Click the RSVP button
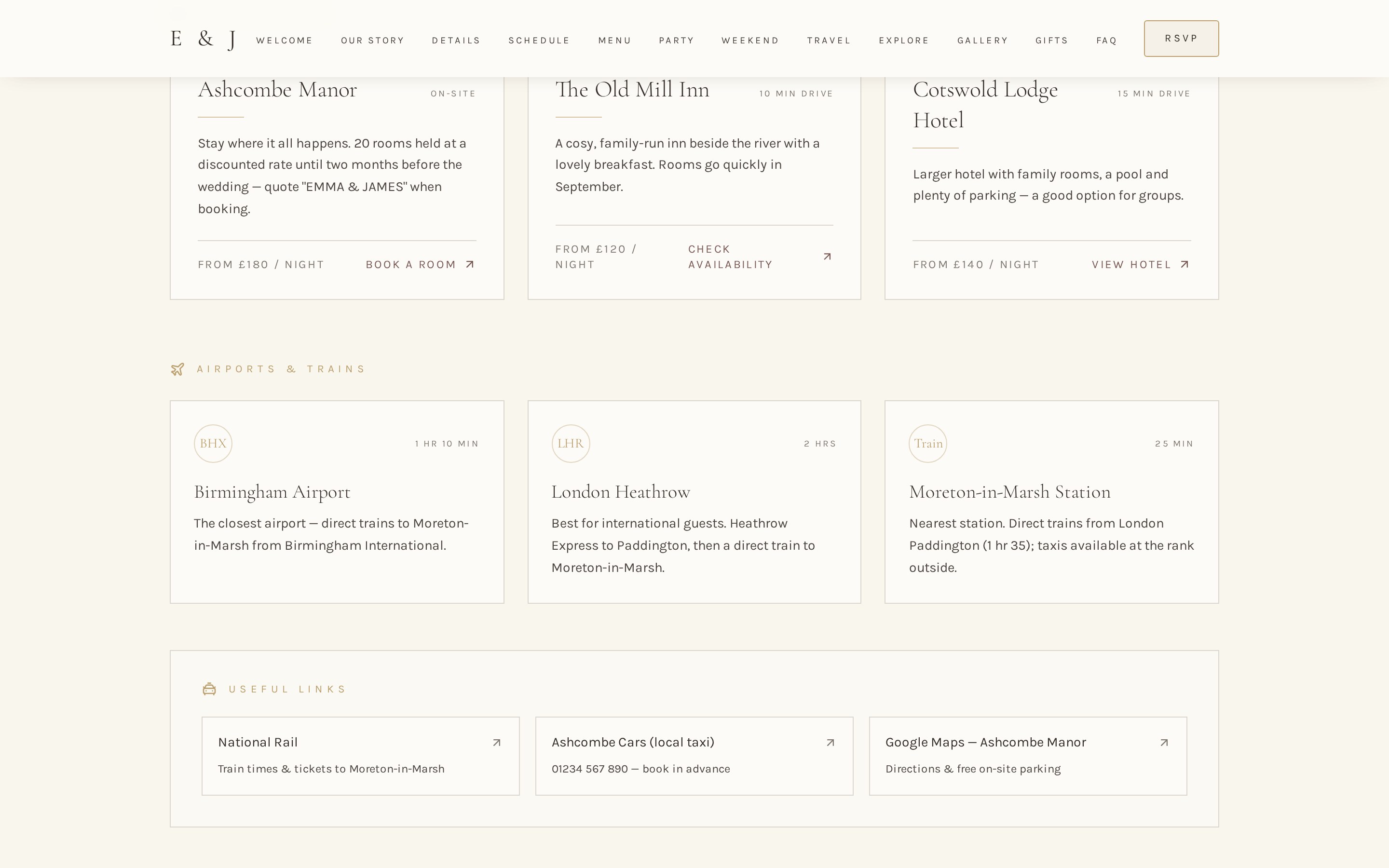 pyautogui.click(x=1181, y=39)
